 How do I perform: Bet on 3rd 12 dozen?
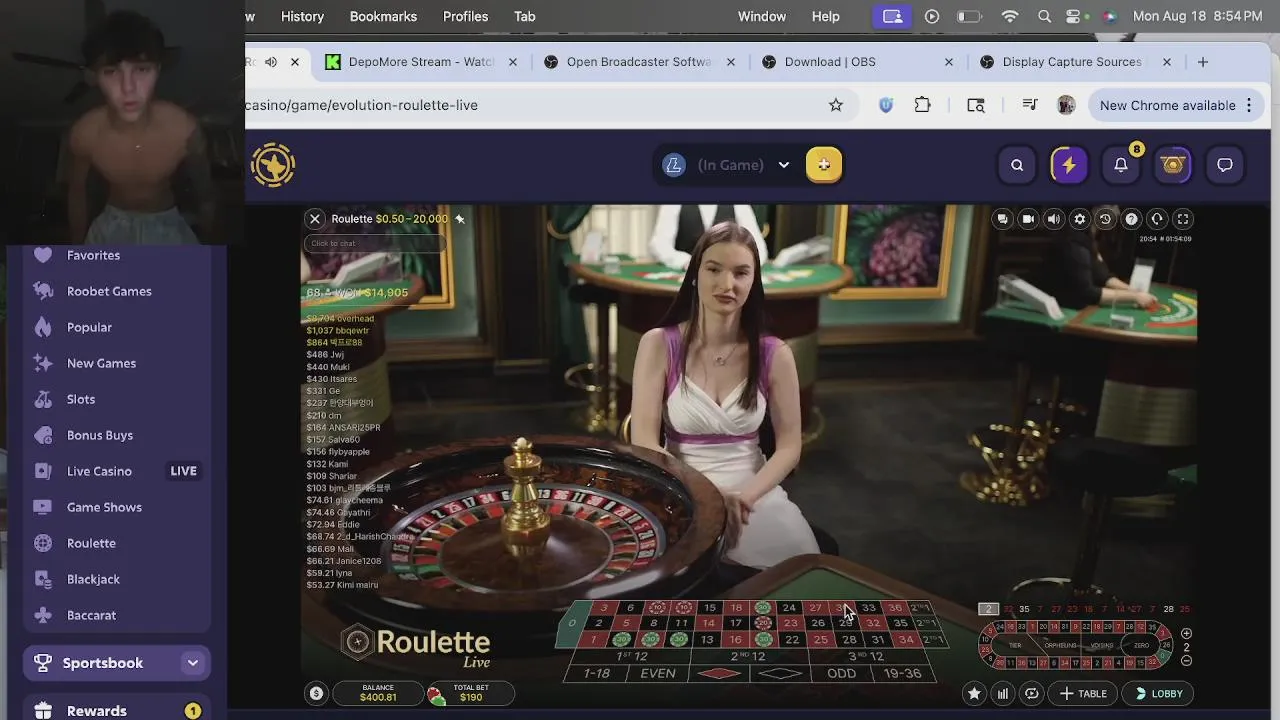click(866, 656)
